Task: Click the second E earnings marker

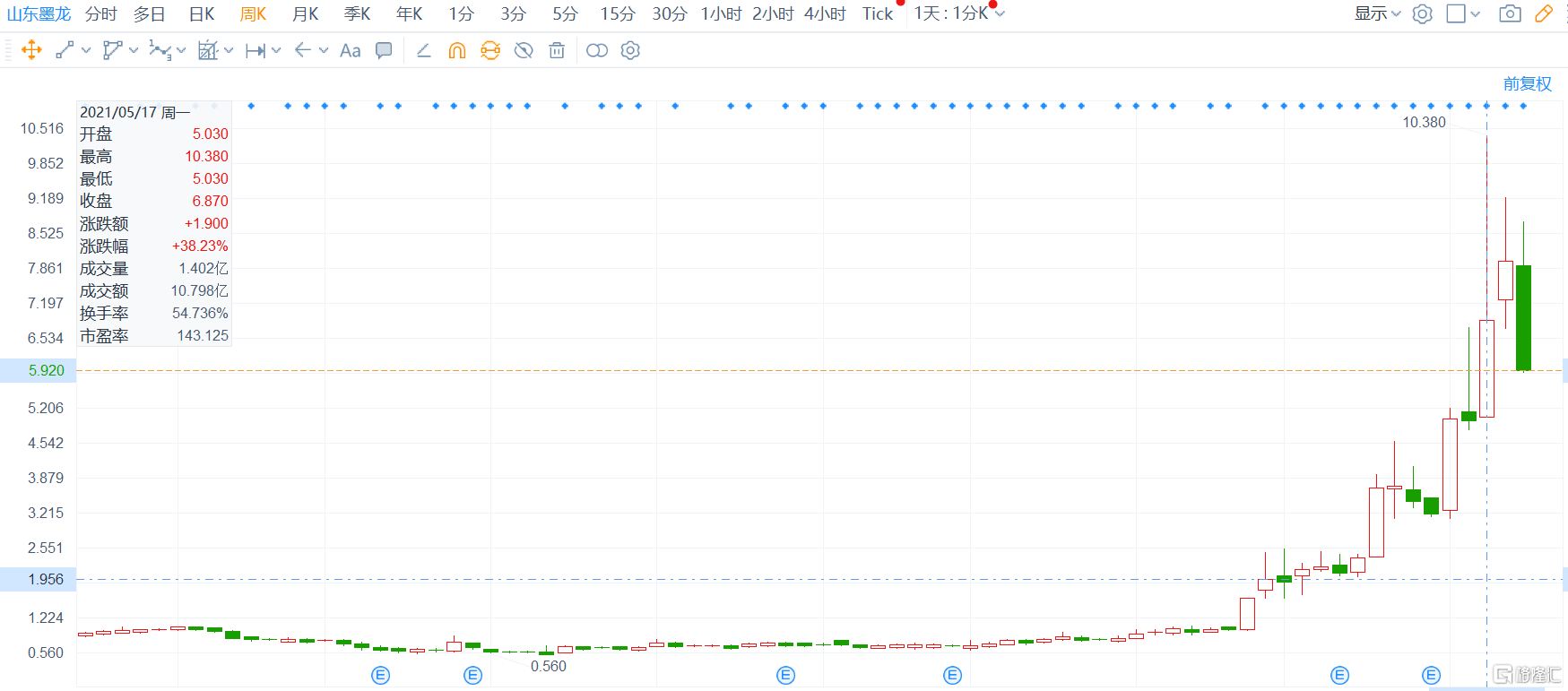Action: click(x=473, y=675)
